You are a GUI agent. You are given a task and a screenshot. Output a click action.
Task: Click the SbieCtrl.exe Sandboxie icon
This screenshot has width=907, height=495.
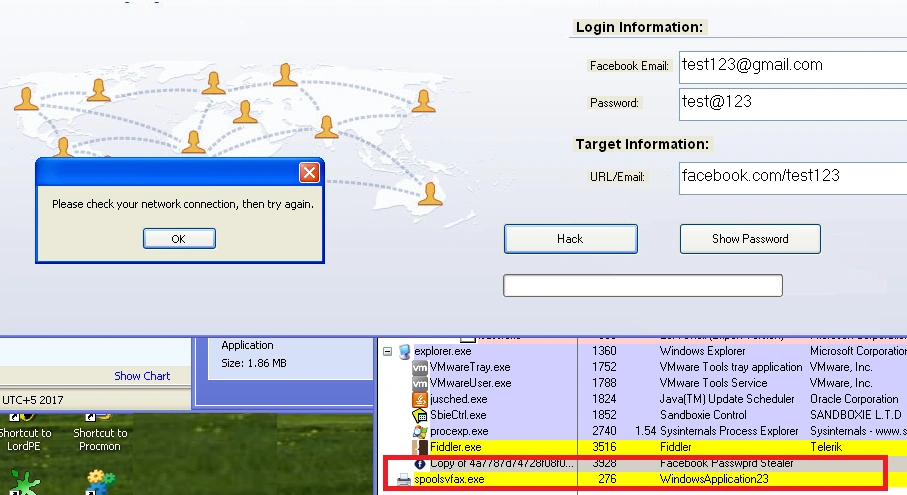point(420,415)
